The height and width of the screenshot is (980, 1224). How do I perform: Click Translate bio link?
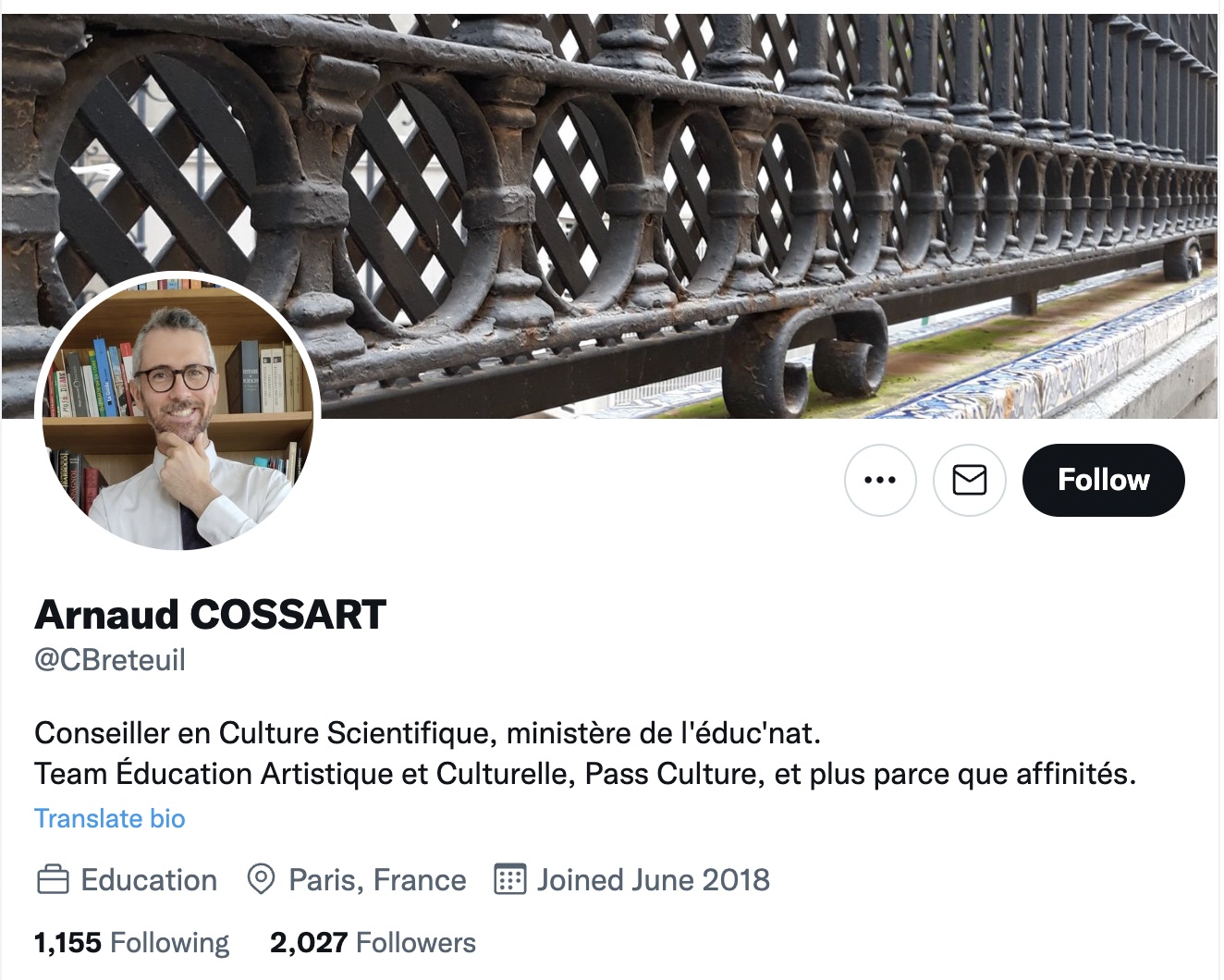[110, 818]
